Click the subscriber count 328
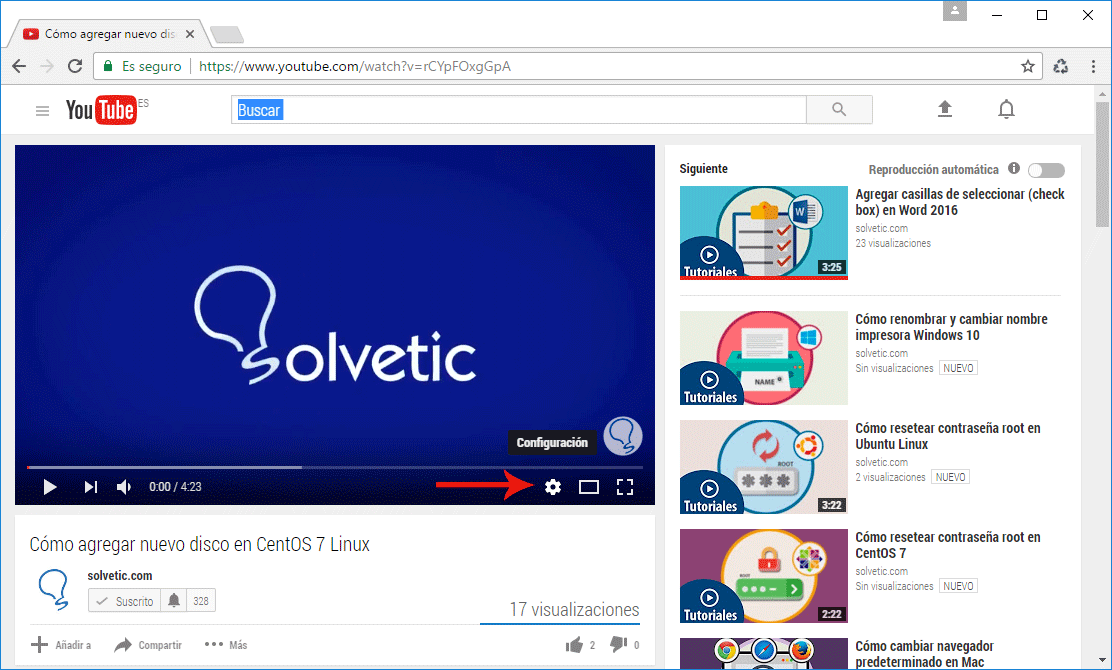1112x670 pixels. 201,601
